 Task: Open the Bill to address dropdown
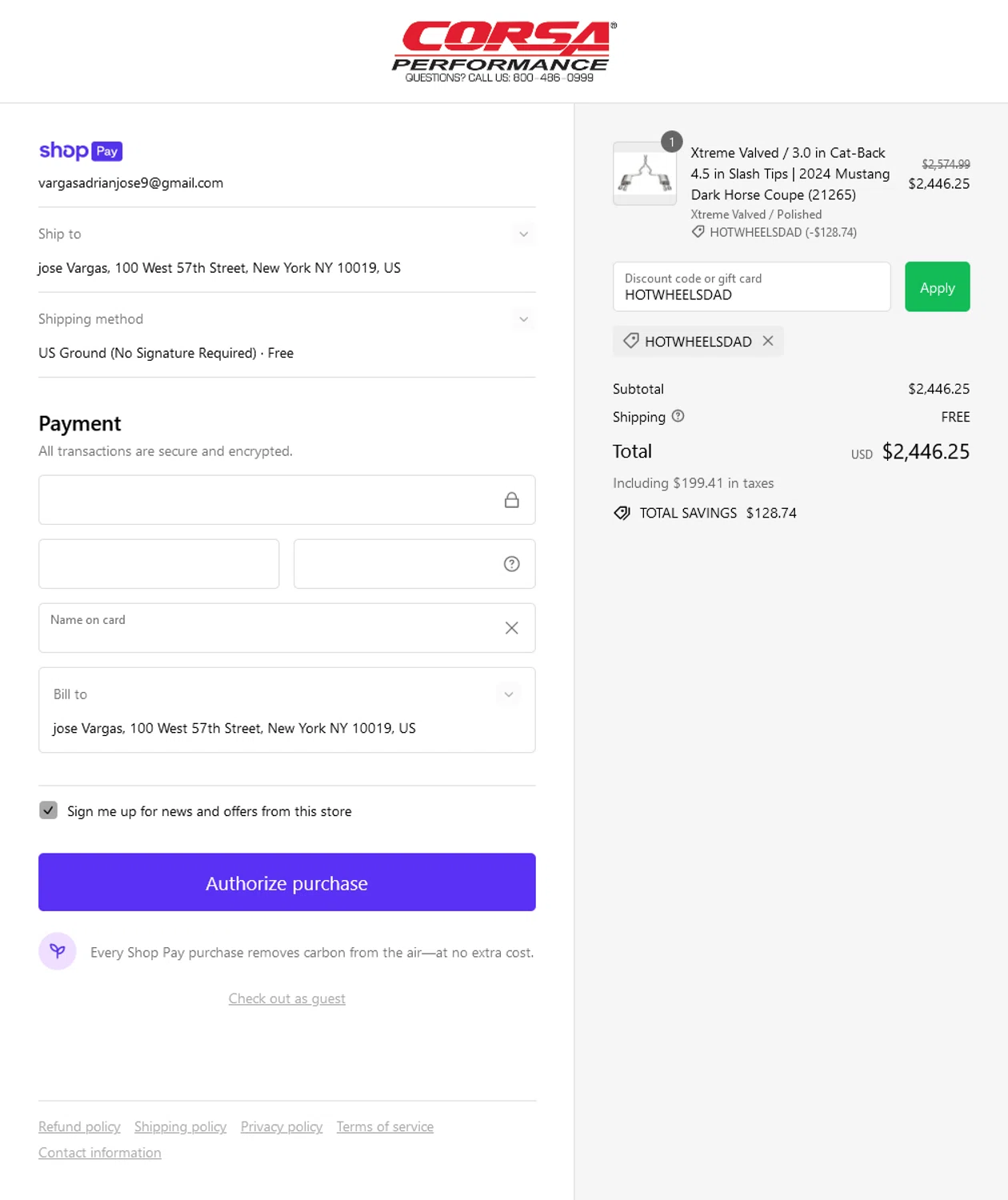(508, 694)
